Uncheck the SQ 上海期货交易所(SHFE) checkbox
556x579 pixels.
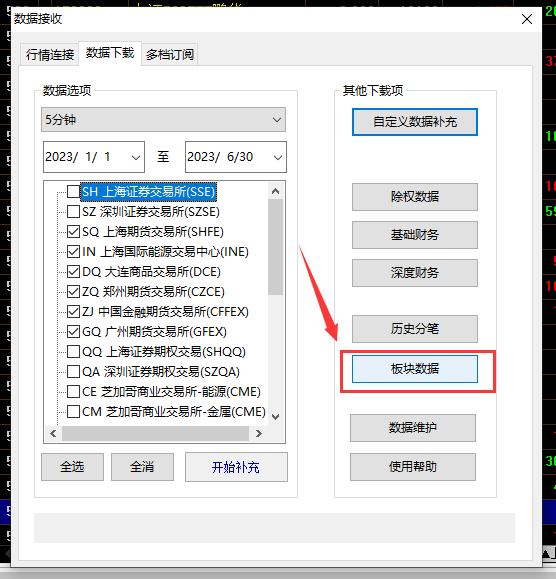(x=73, y=232)
